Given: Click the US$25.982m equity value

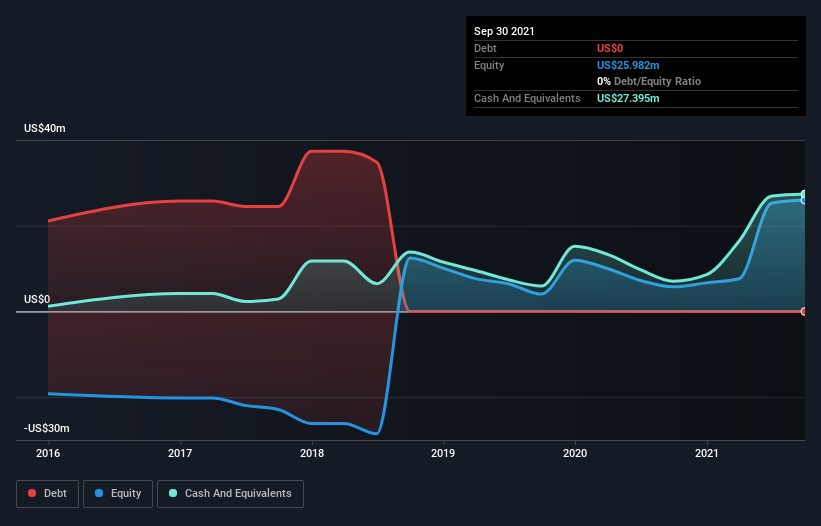Looking at the screenshot, I should point(628,65).
